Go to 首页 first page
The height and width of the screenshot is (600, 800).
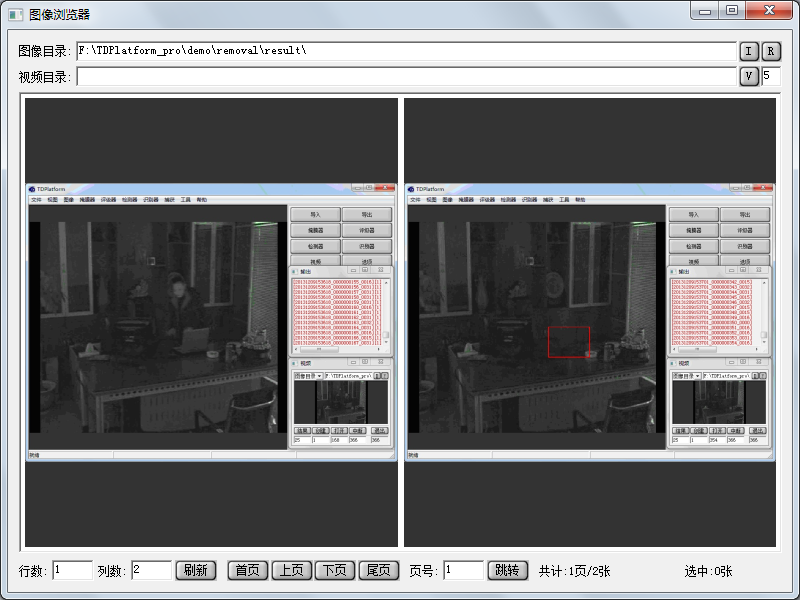(x=247, y=570)
